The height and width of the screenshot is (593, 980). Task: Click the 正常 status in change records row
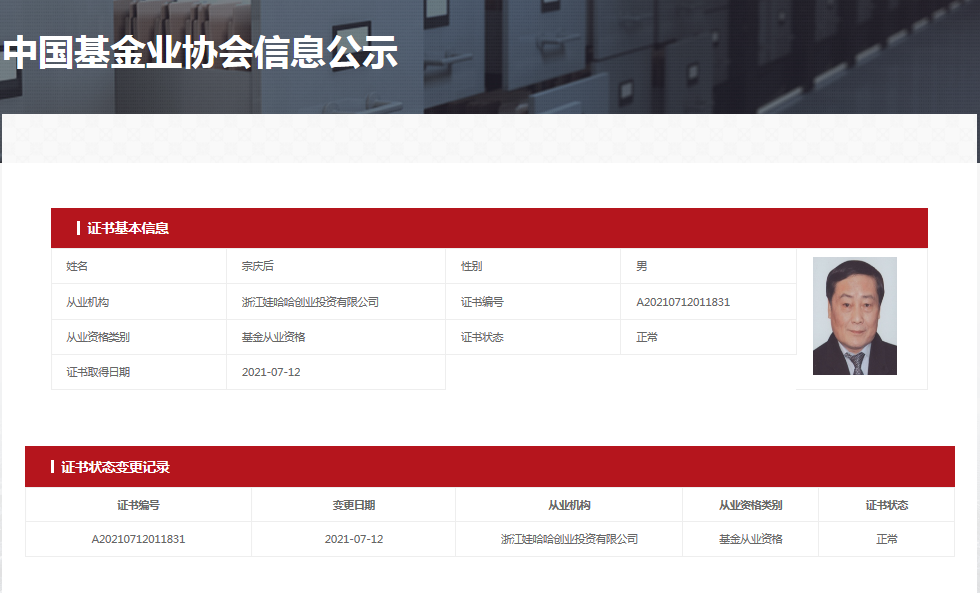tap(887, 539)
